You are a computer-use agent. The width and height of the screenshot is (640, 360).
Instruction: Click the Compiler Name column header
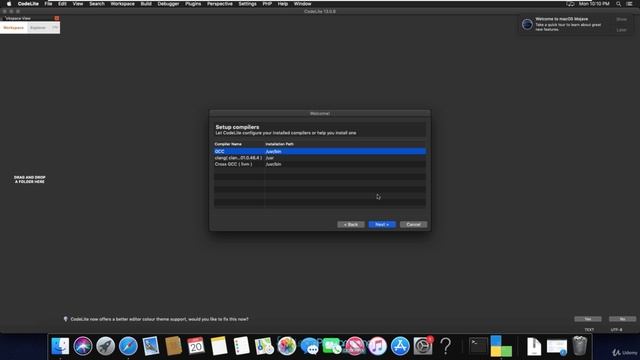[228, 144]
